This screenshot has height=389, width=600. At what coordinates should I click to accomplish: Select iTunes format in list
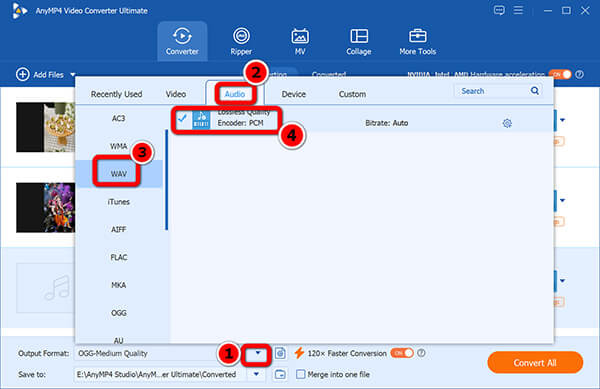tap(119, 202)
